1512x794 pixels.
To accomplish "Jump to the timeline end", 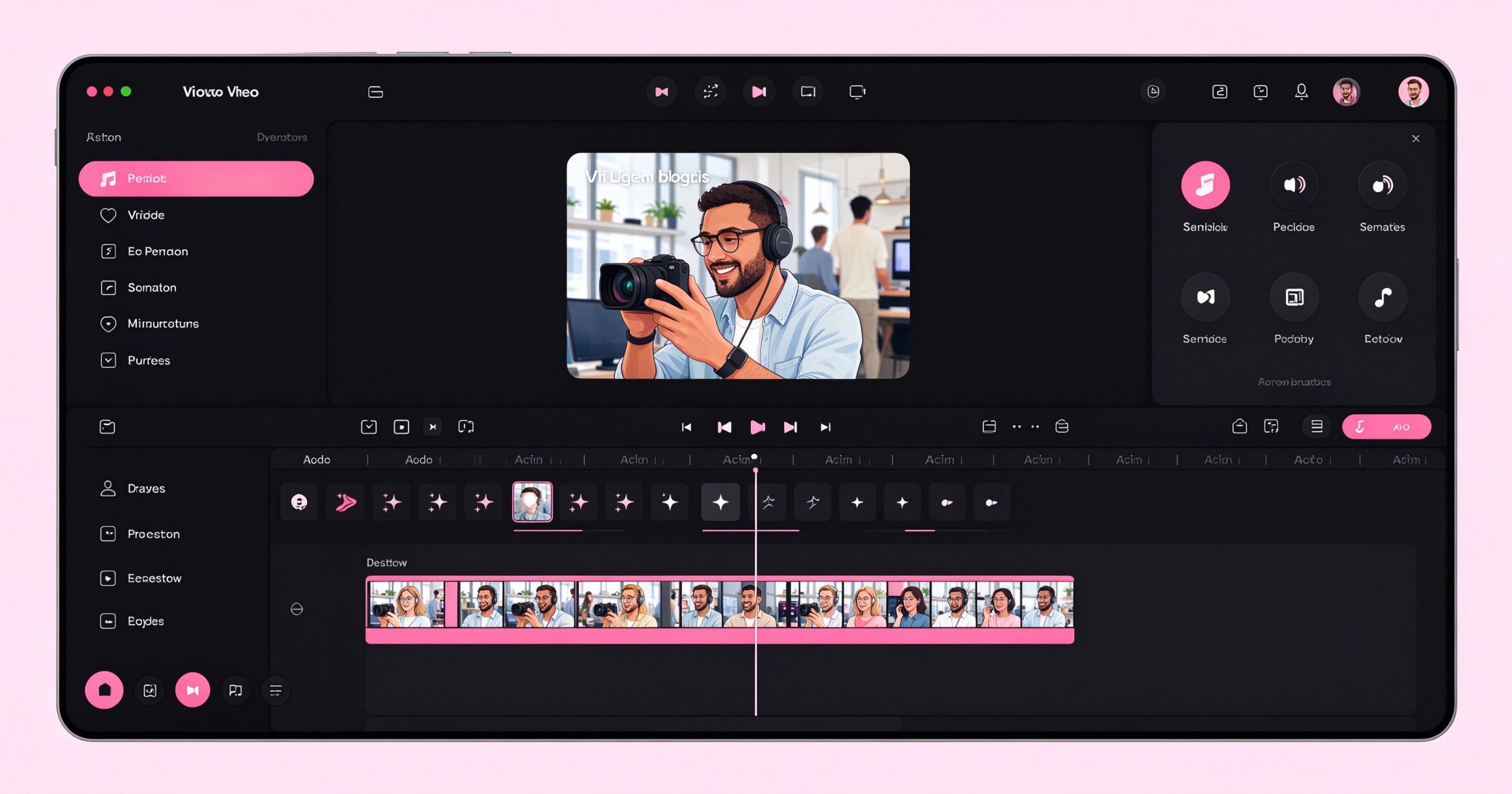I will pos(826,427).
